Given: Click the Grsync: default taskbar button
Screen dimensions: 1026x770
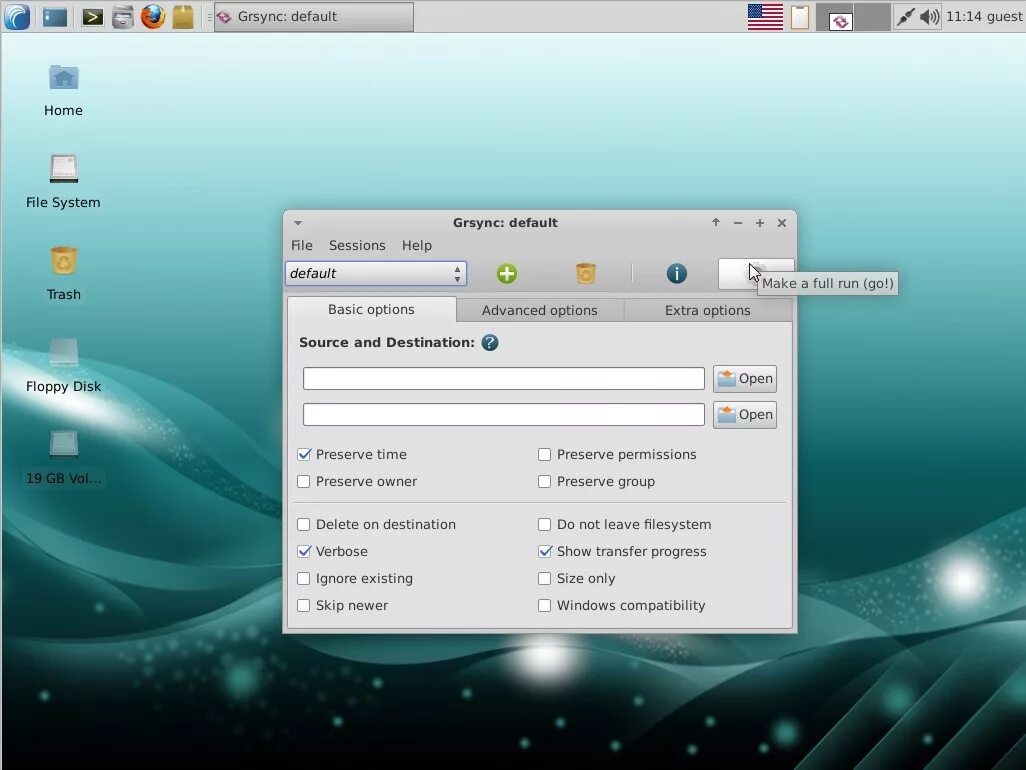Looking at the screenshot, I should 314,16.
